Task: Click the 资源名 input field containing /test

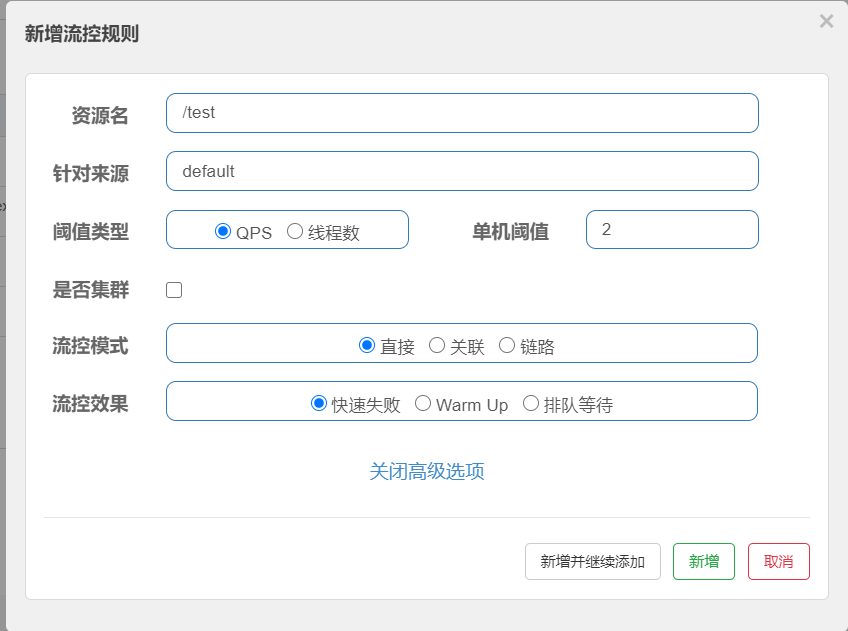Action: 462,113
